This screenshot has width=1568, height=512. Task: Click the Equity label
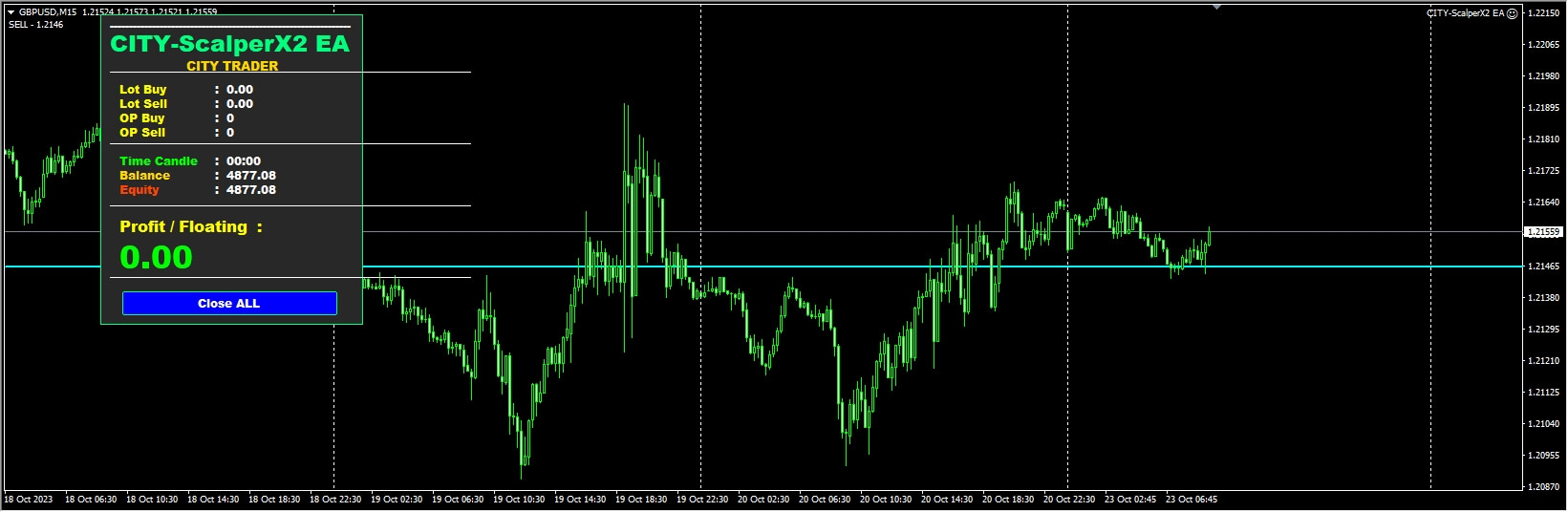(x=140, y=190)
